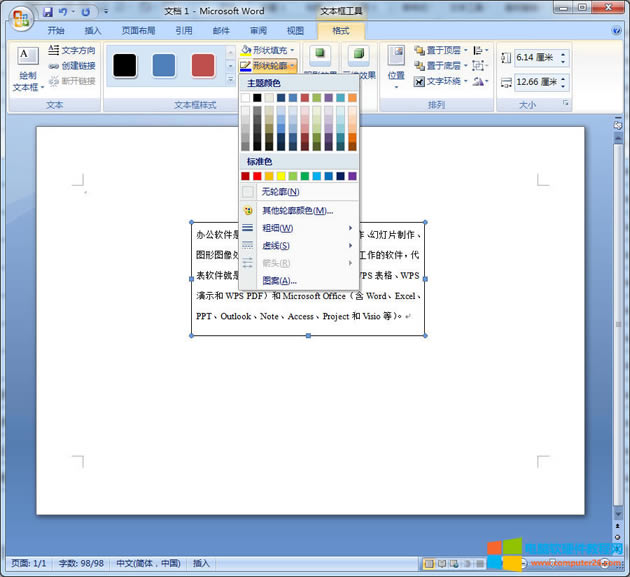
Task: Switch to the Insert (插入) ribbon tab
Action: [x=93, y=31]
